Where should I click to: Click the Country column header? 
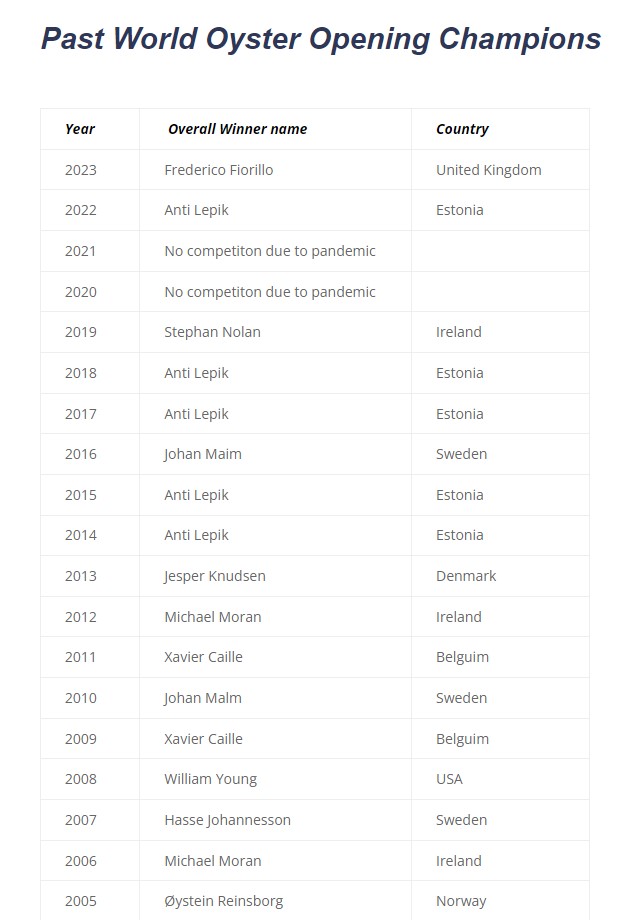click(x=462, y=129)
